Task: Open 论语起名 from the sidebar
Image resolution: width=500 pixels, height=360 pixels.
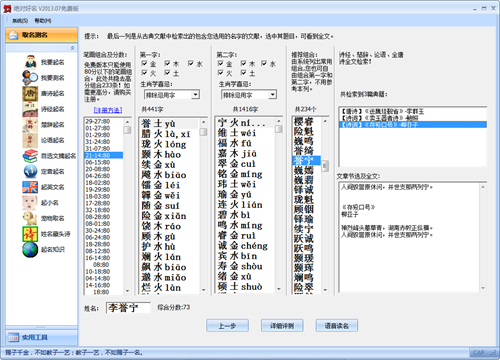Action: [44, 140]
